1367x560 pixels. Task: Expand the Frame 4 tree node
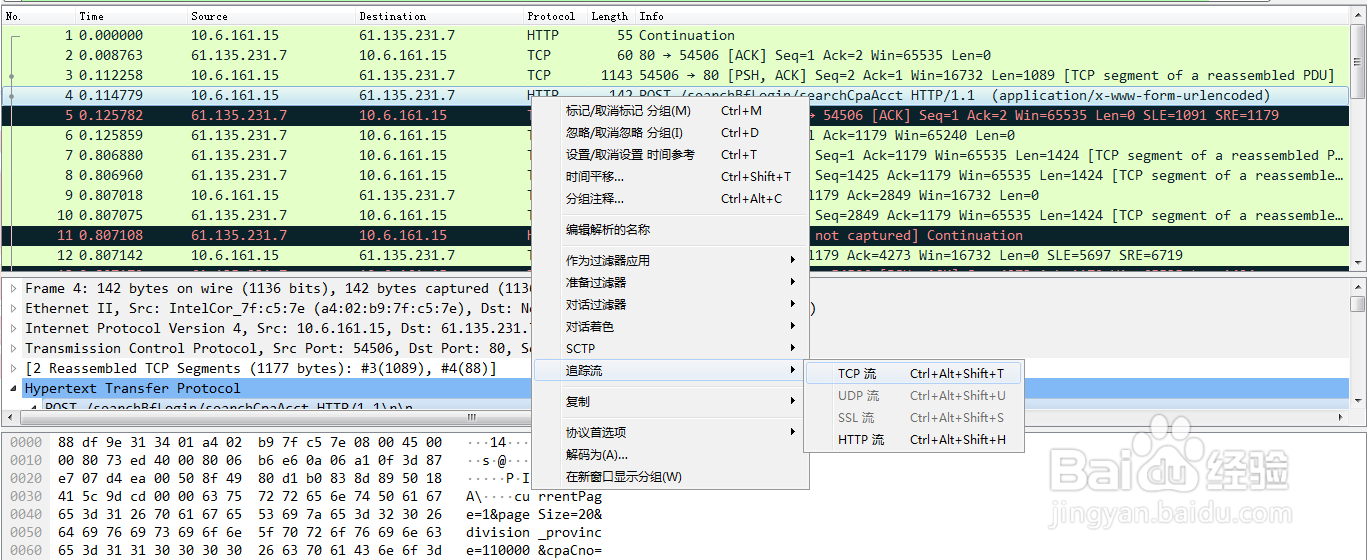pos(12,289)
